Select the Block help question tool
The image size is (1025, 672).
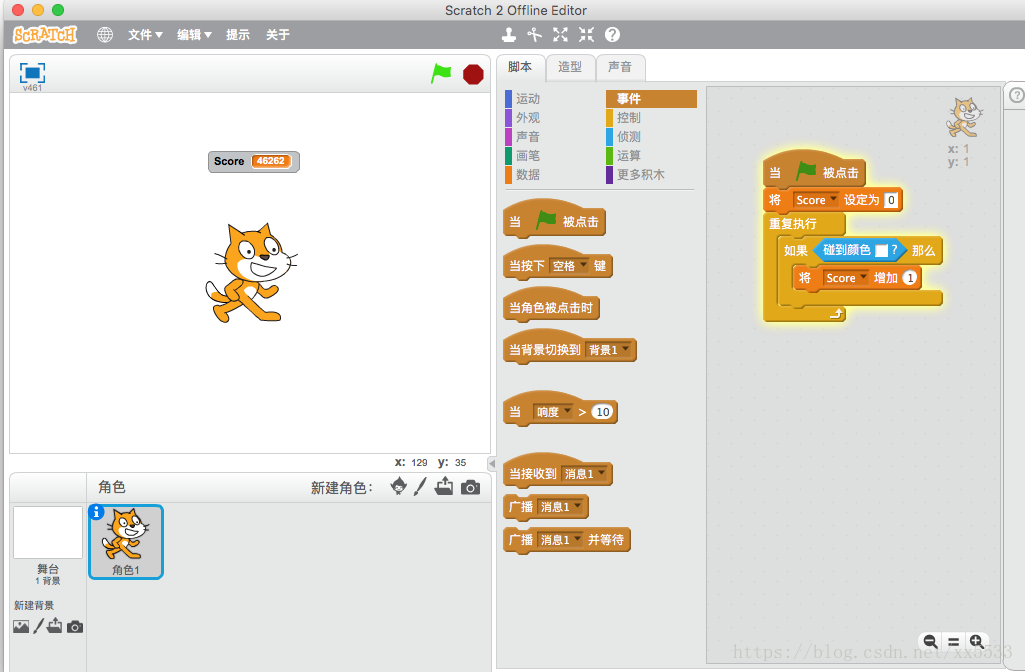click(612, 35)
